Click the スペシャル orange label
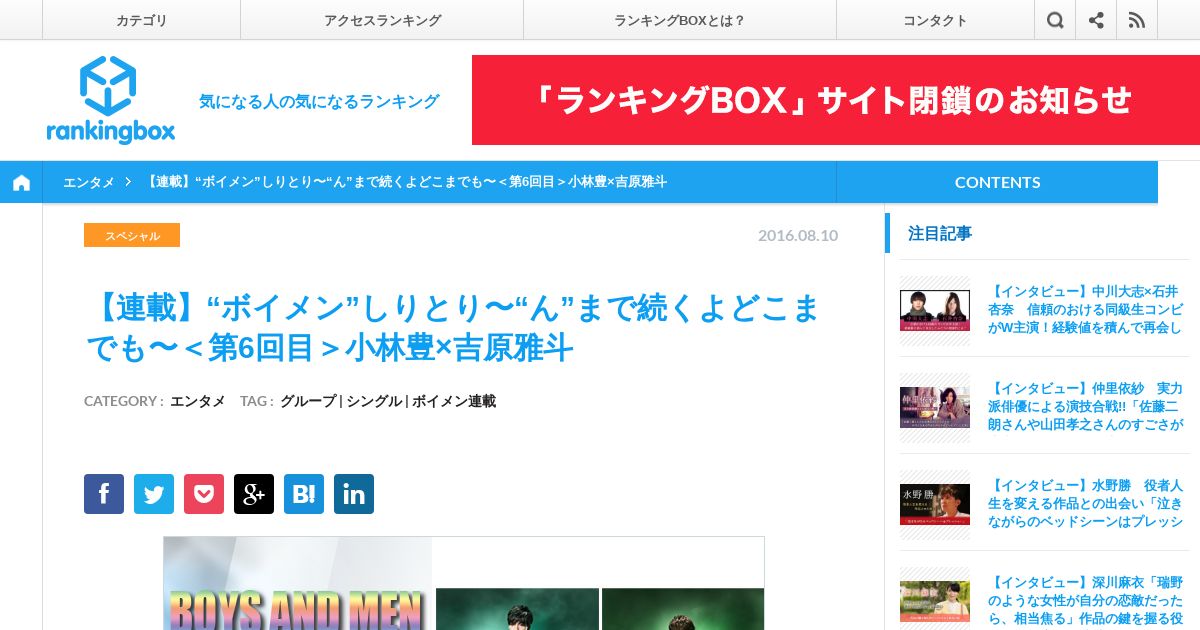This screenshot has width=1200, height=630. pos(132,235)
